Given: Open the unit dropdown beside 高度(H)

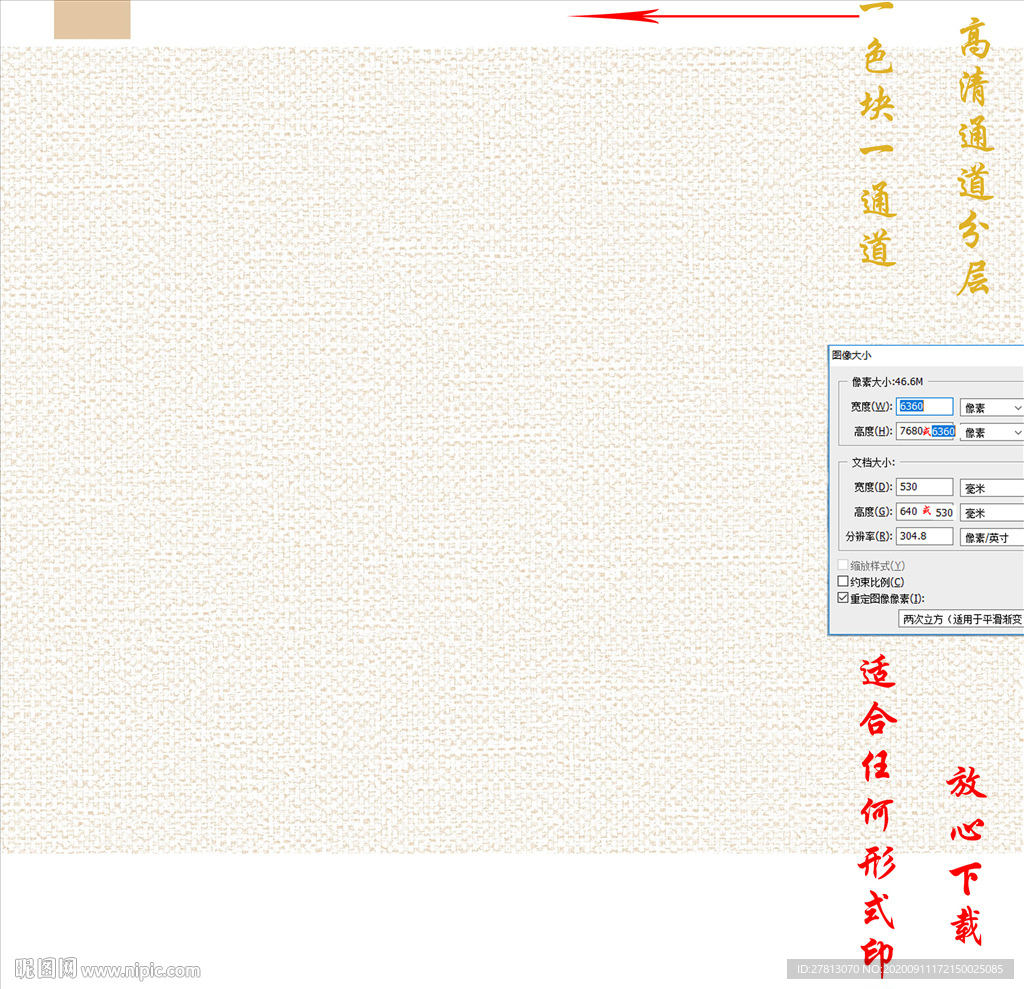Looking at the screenshot, I should (x=991, y=432).
